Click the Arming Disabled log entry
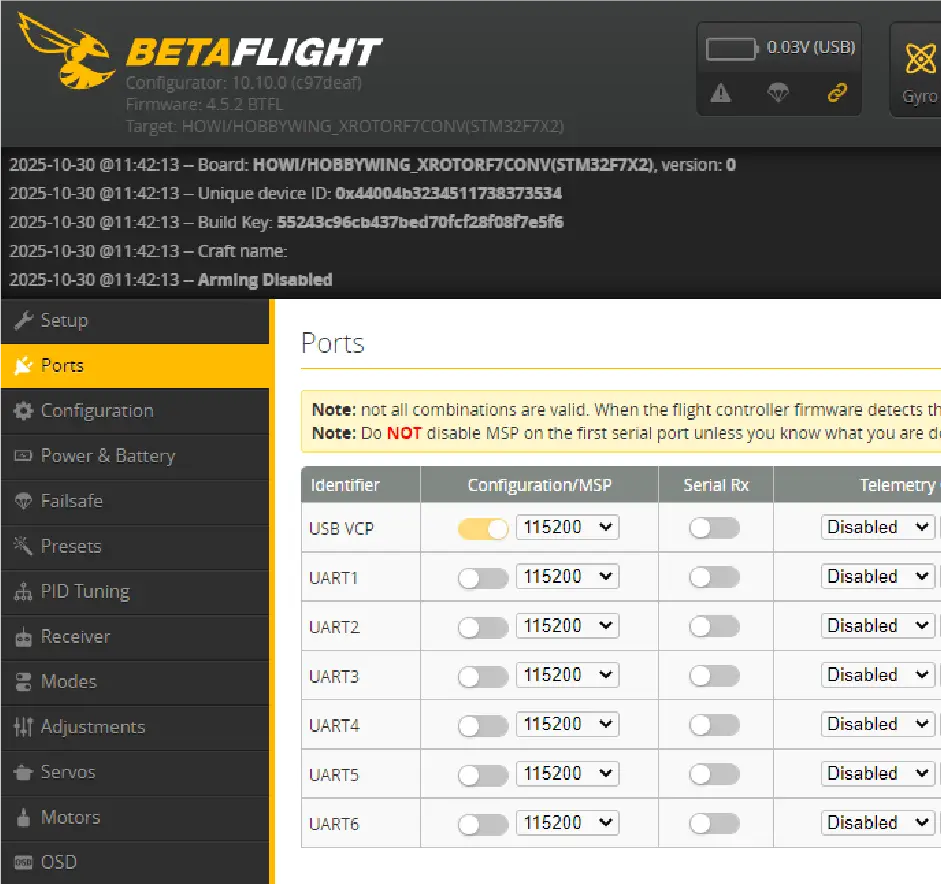Screen dimensions: 941x884 (x=264, y=280)
